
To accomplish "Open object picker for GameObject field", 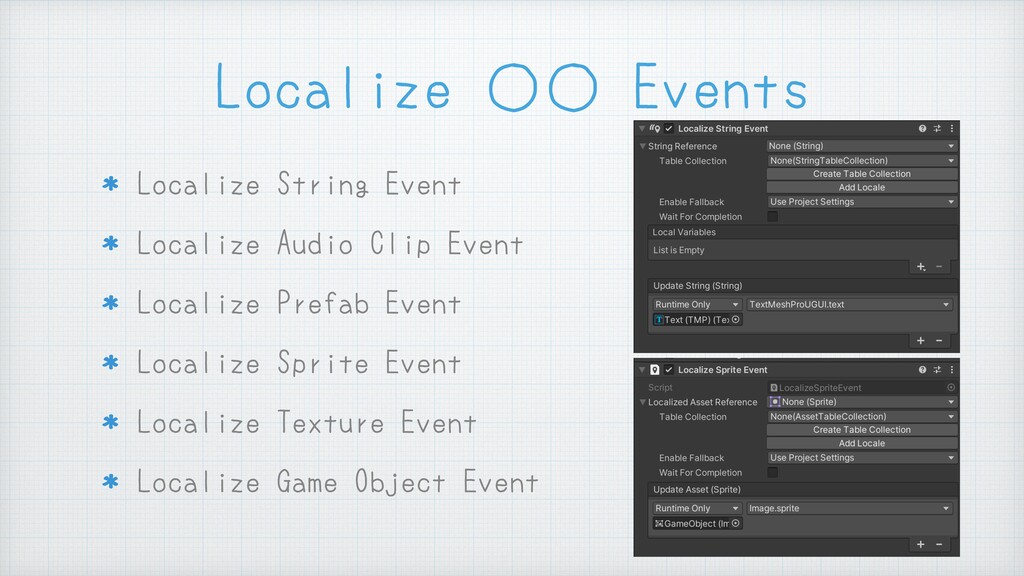I will point(736,523).
